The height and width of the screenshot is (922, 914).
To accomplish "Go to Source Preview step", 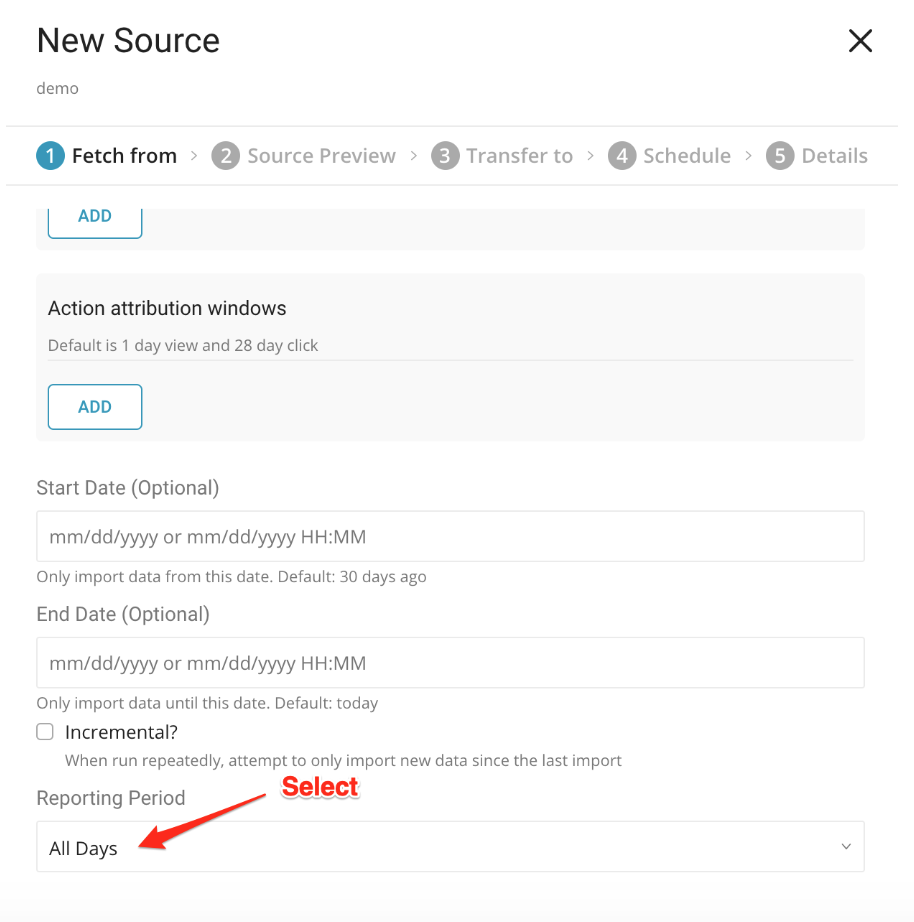I will point(321,156).
